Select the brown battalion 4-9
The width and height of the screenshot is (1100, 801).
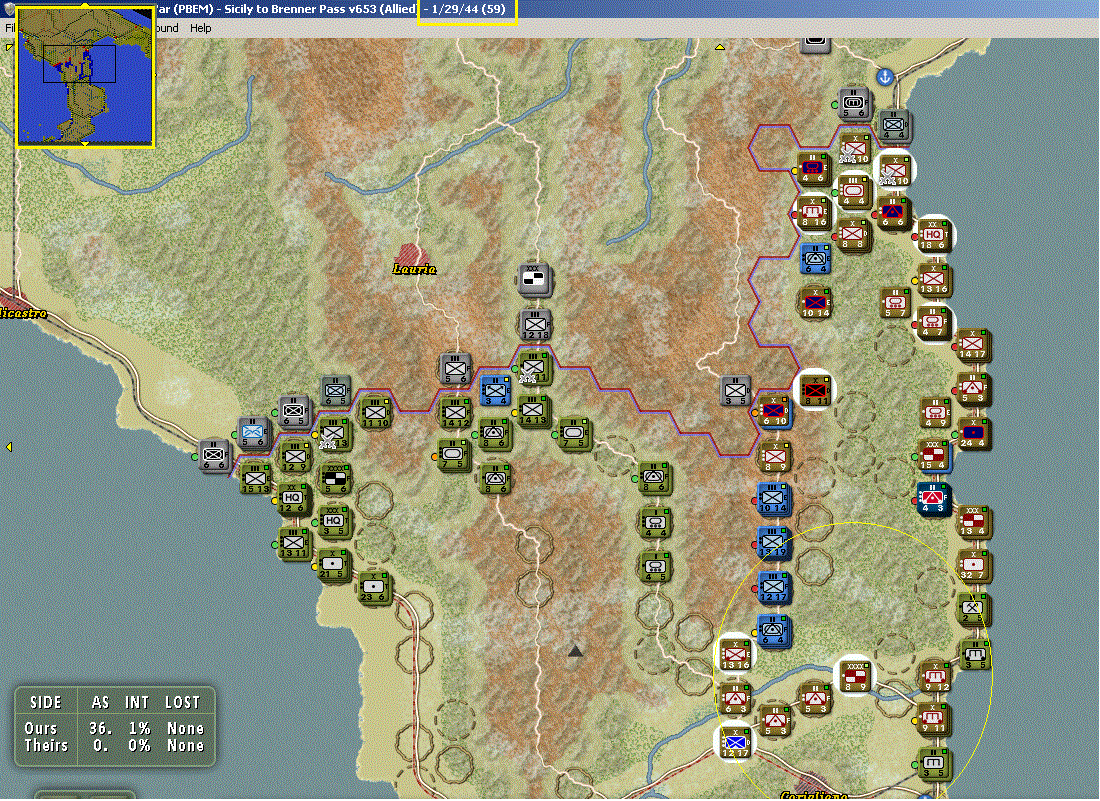[x=937, y=413]
